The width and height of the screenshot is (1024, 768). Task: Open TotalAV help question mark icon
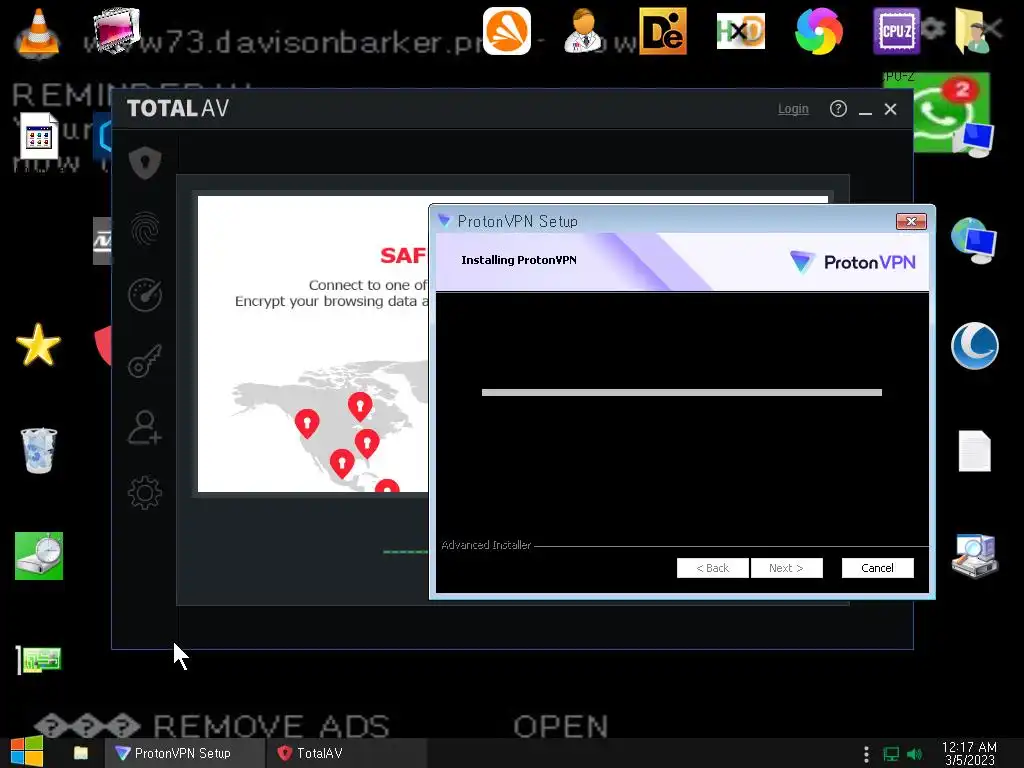click(x=838, y=108)
